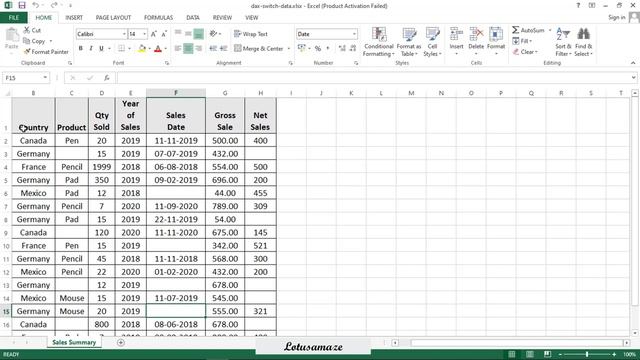Apply the yellow fill color

pyautogui.click(x=142, y=49)
